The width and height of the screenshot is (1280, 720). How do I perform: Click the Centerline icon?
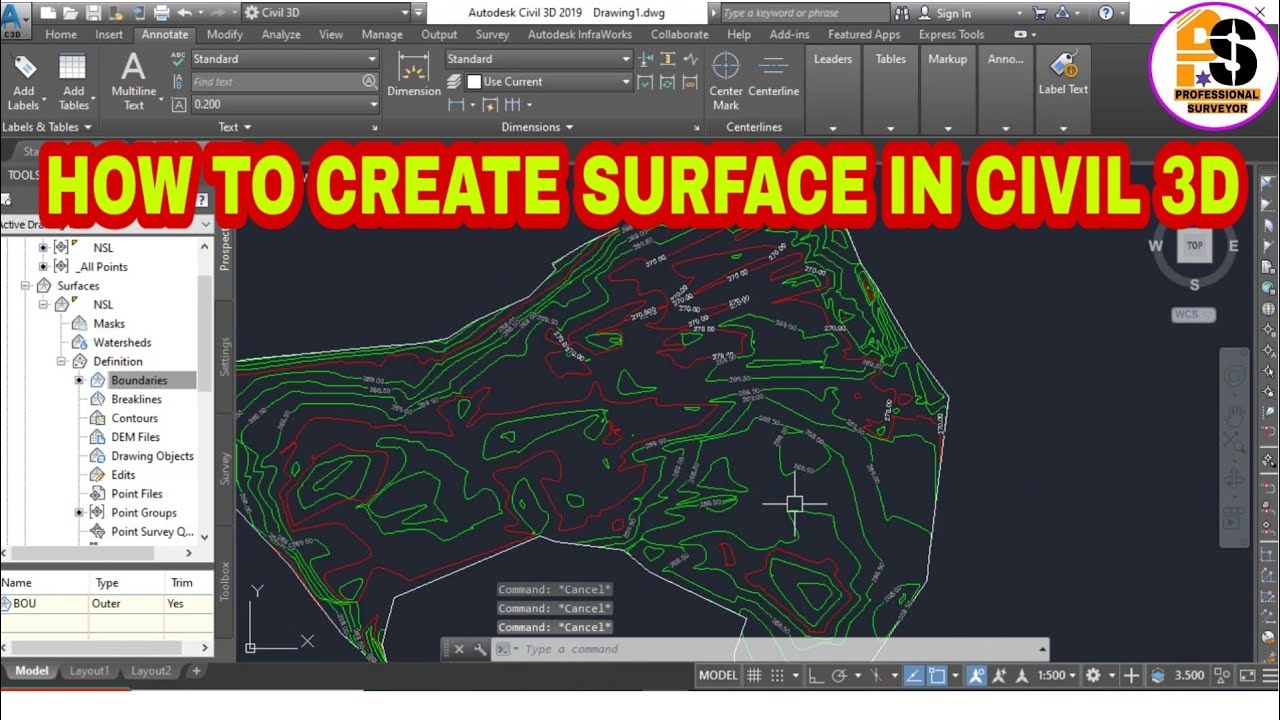click(773, 67)
